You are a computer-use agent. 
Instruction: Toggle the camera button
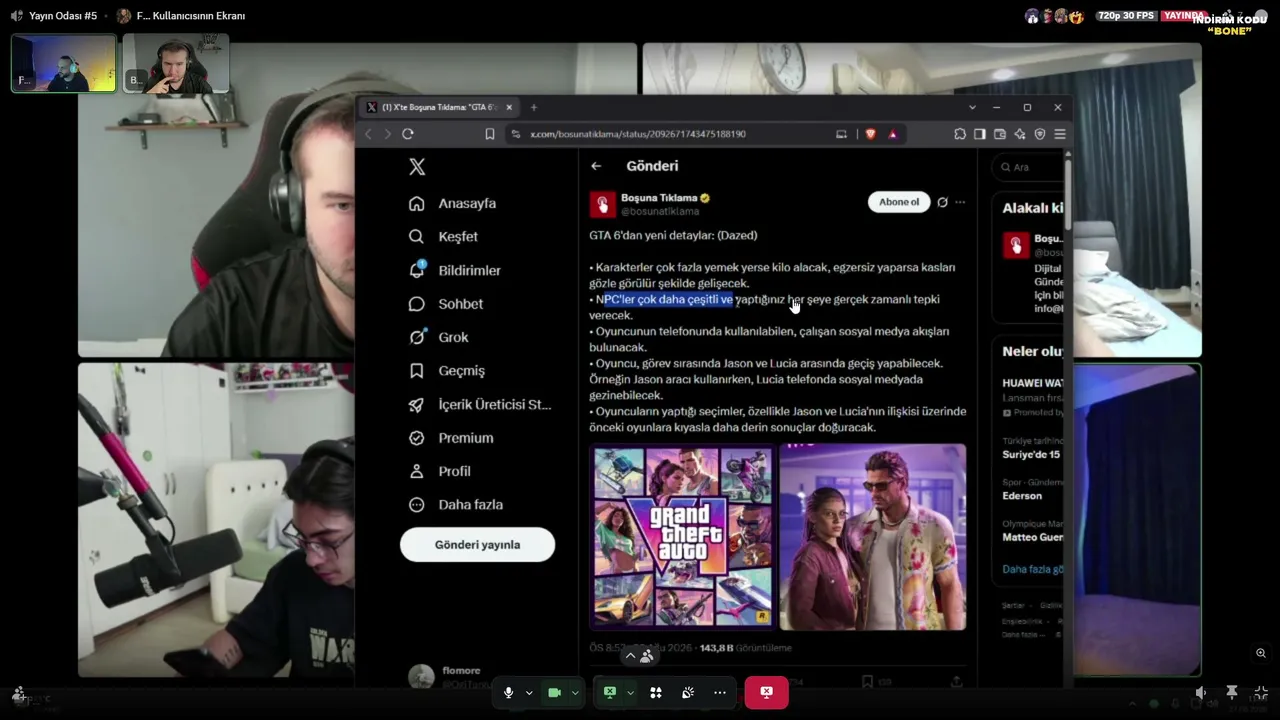click(554, 692)
